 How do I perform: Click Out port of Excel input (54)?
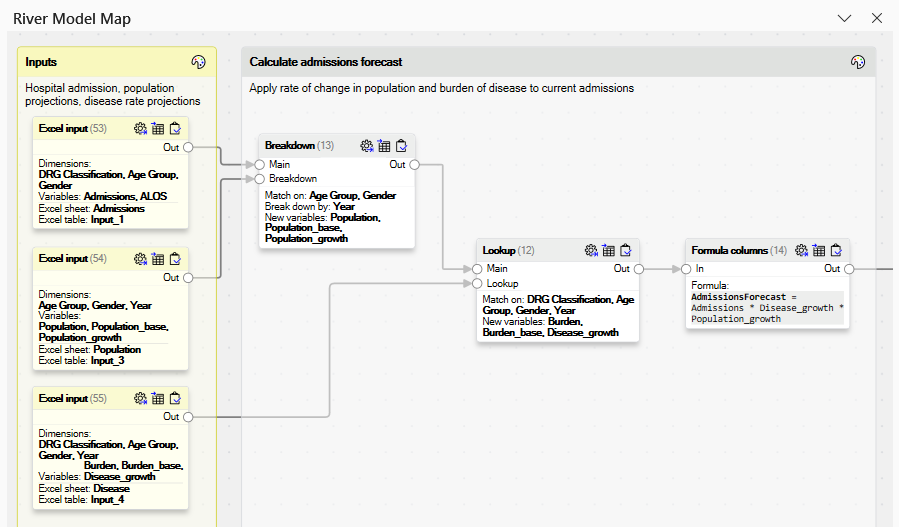pyautogui.click(x=188, y=278)
